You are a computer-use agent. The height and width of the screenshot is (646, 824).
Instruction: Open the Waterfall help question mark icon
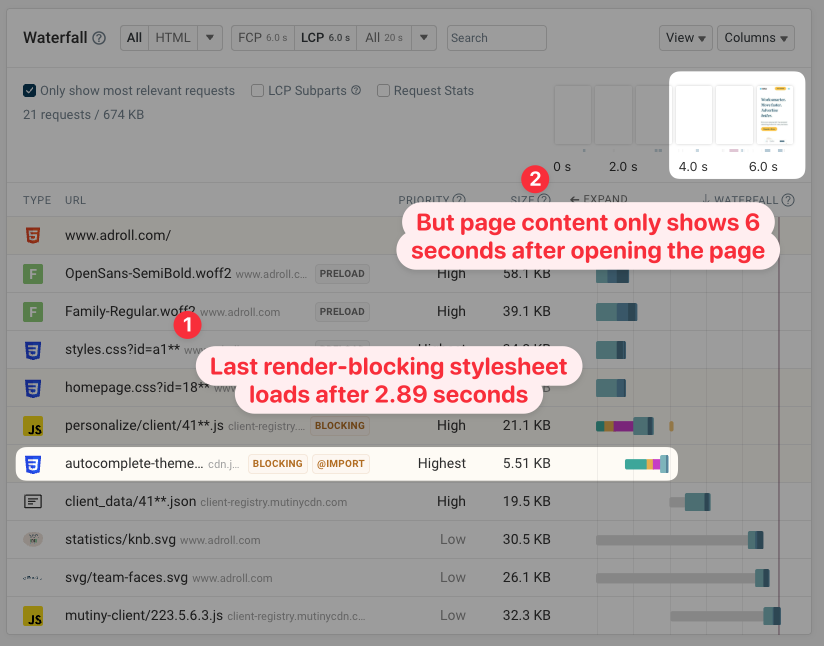point(99,37)
